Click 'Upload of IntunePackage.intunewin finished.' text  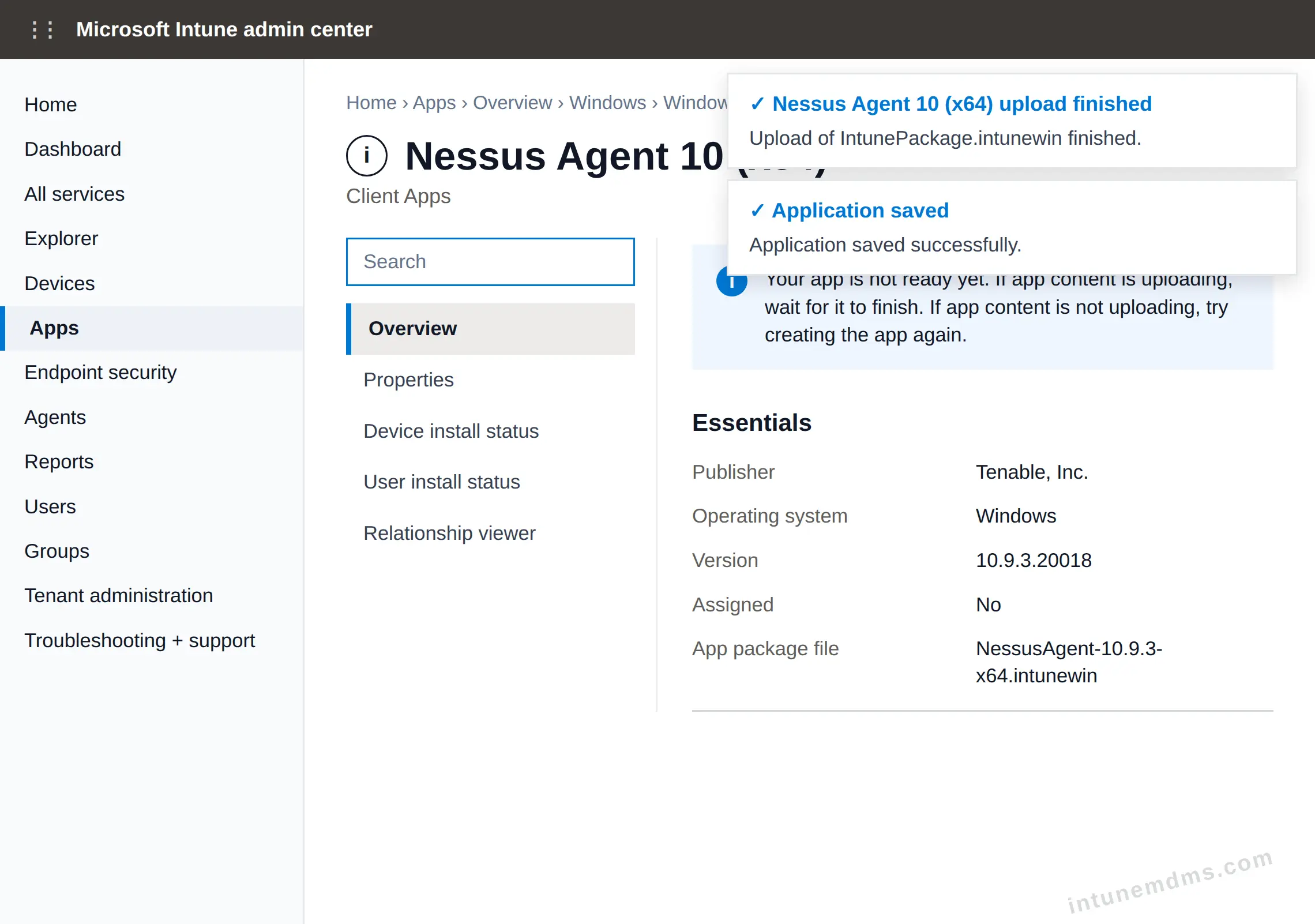tap(945, 138)
